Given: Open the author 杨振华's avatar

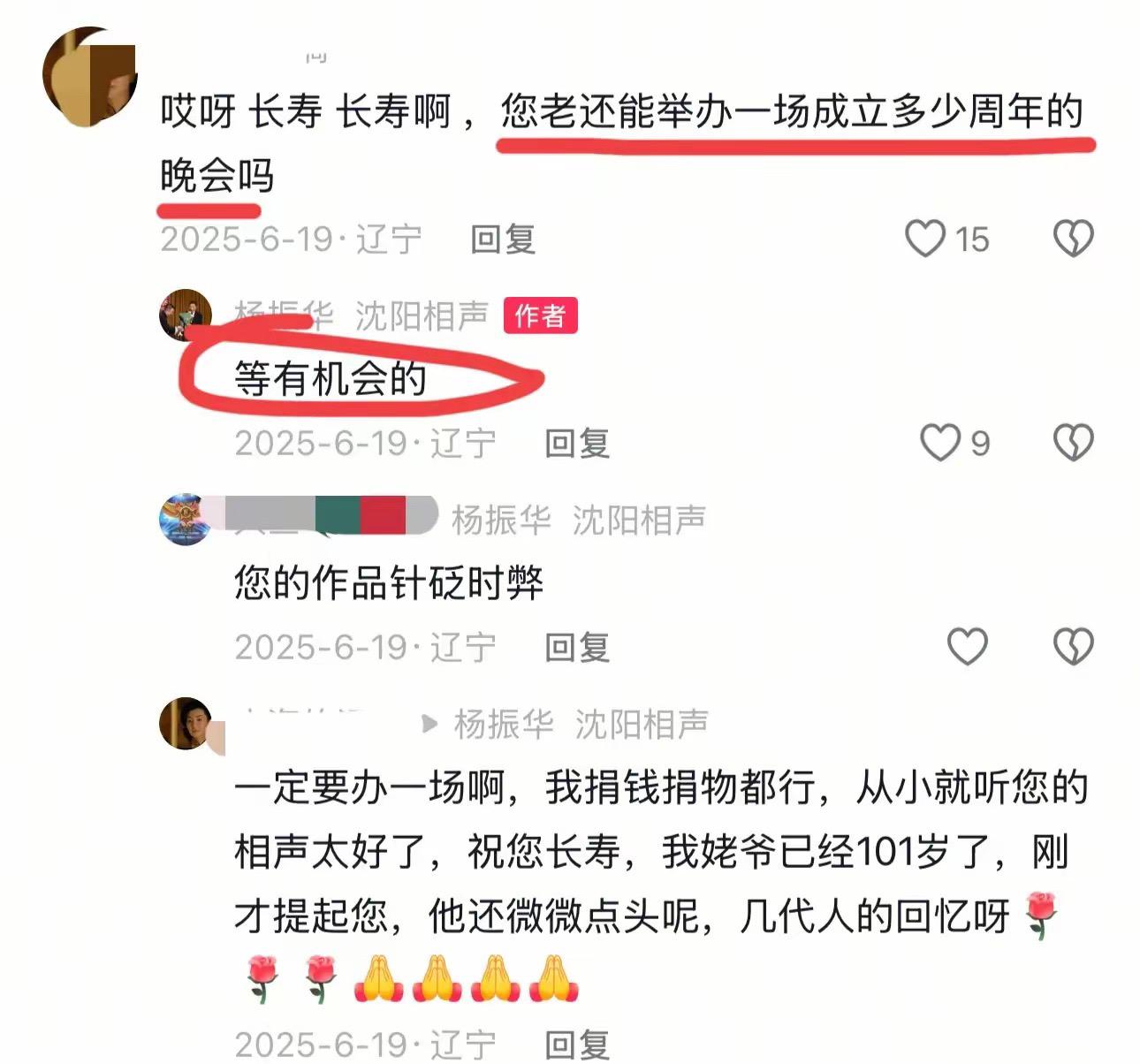Looking at the screenshot, I should click(x=186, y=315).
